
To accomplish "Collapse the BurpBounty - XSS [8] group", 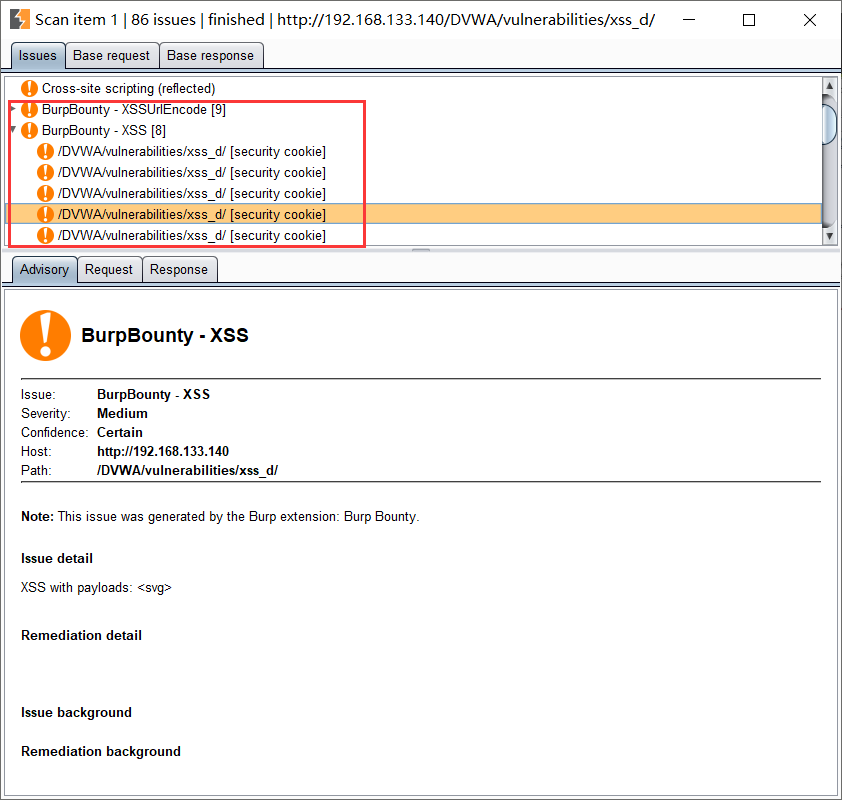I will 13,129.
